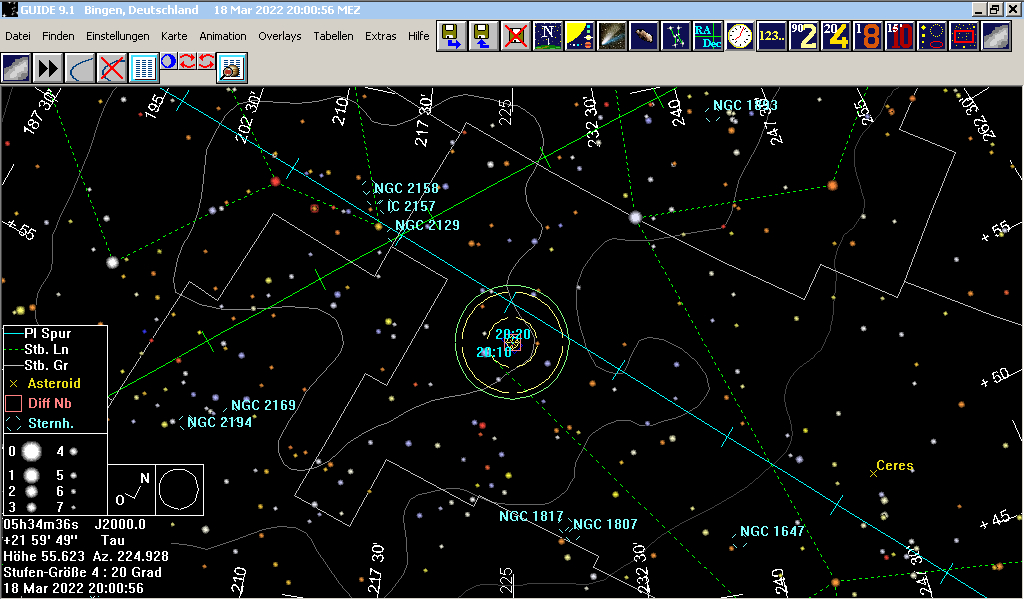This screenshot has height=600, width=1024.
Task: Open the Overlays menu
Action: point(279,35)
